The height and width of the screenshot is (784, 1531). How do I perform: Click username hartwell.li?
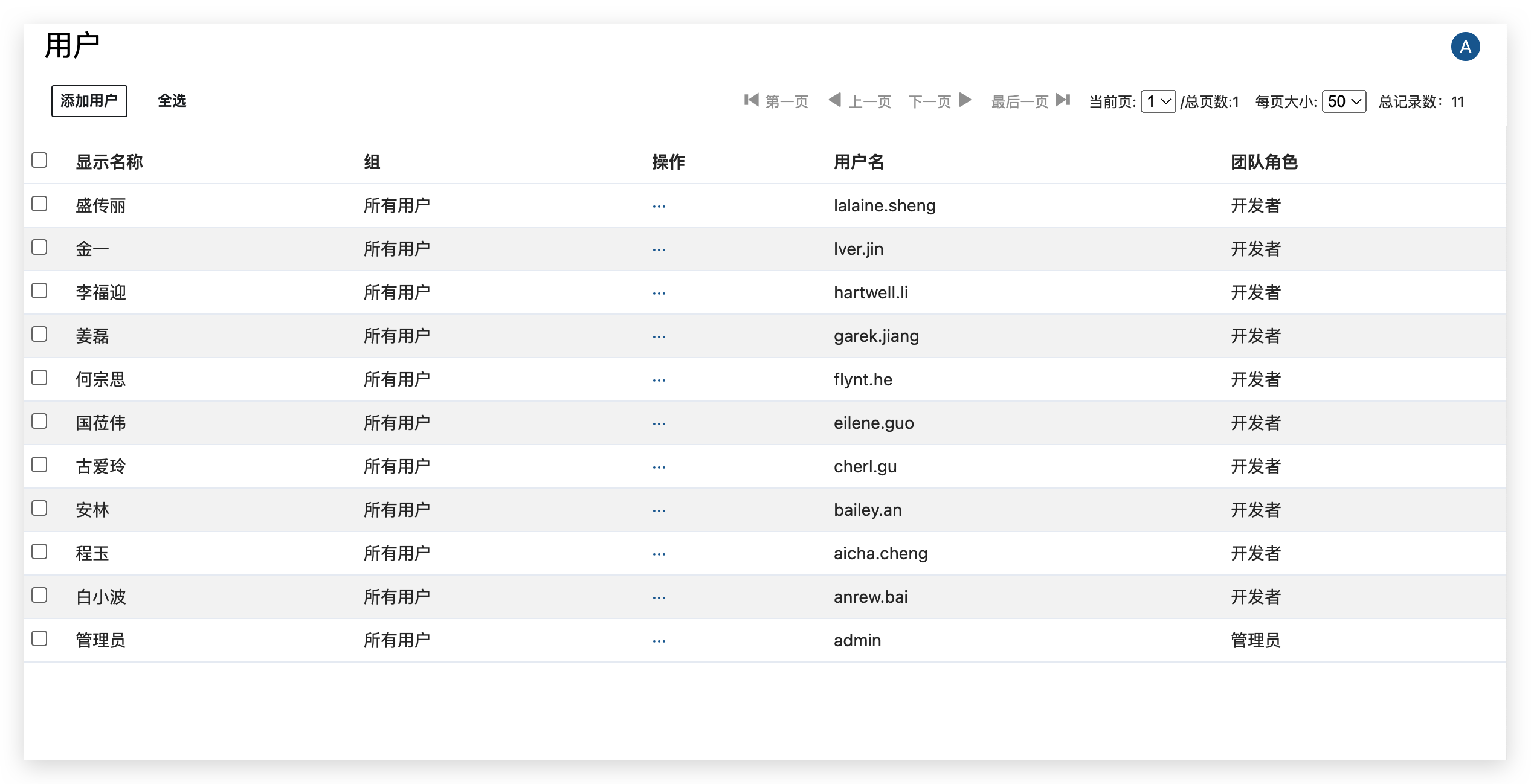pos(871,293)
